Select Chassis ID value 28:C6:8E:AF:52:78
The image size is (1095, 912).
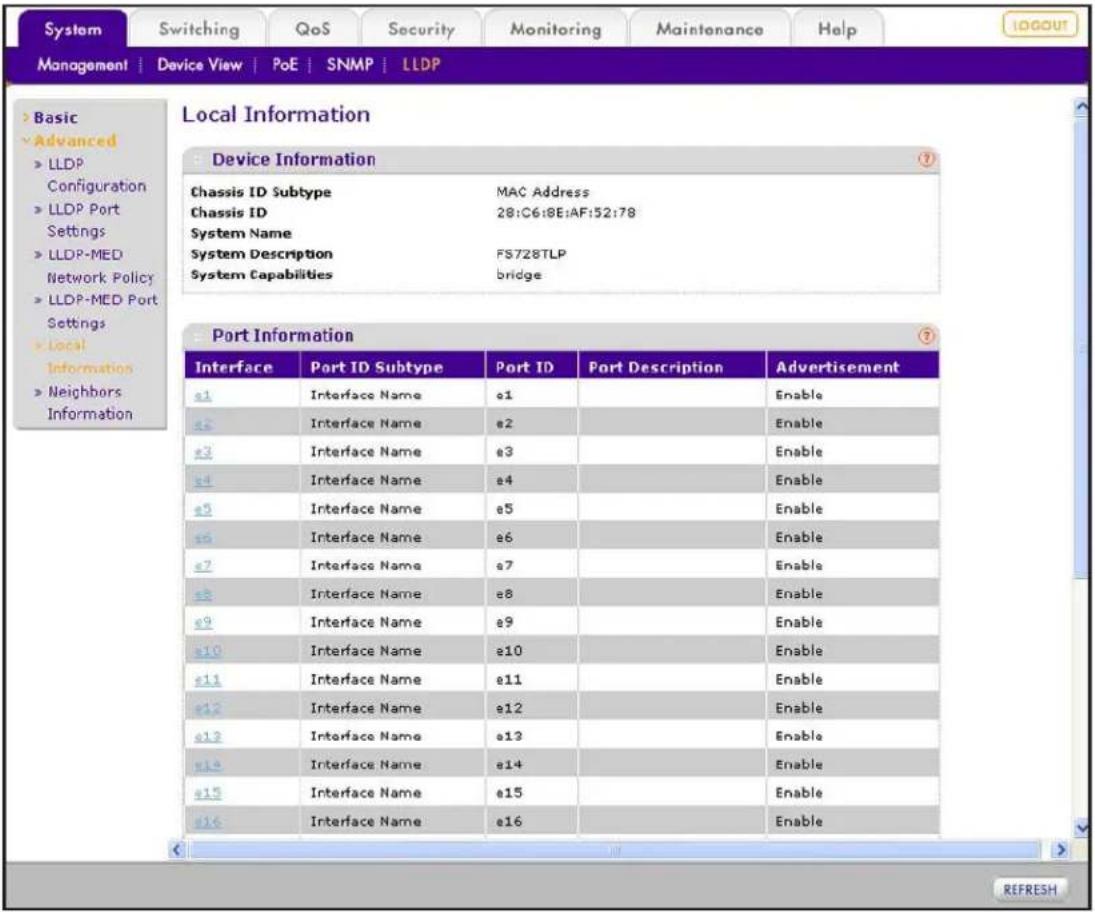(x=566, y=213)
